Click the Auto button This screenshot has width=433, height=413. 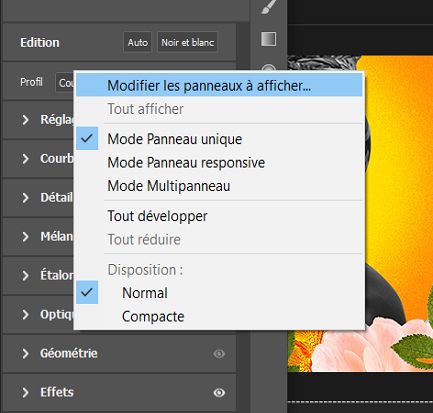point(138,42)
